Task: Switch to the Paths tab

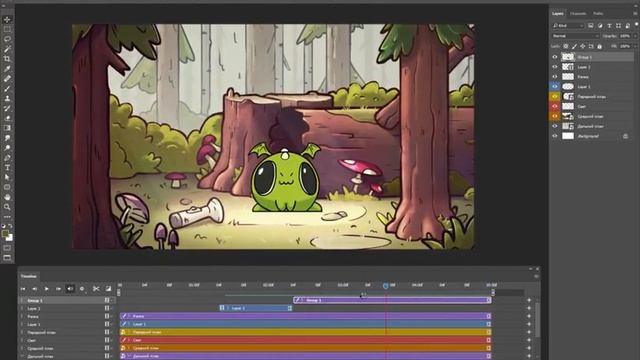Action: (598, 13)
